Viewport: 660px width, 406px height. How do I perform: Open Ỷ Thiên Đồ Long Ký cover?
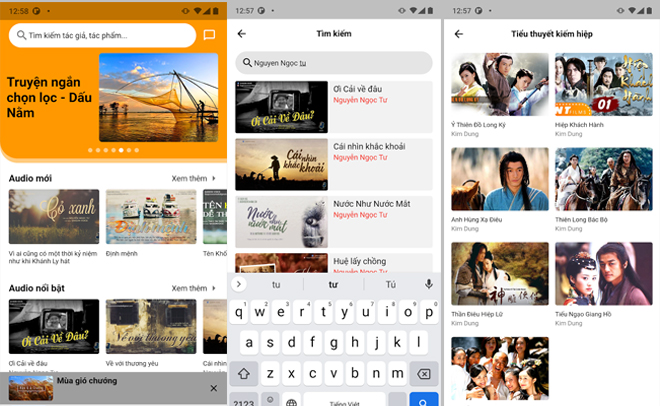pos(500,84)
